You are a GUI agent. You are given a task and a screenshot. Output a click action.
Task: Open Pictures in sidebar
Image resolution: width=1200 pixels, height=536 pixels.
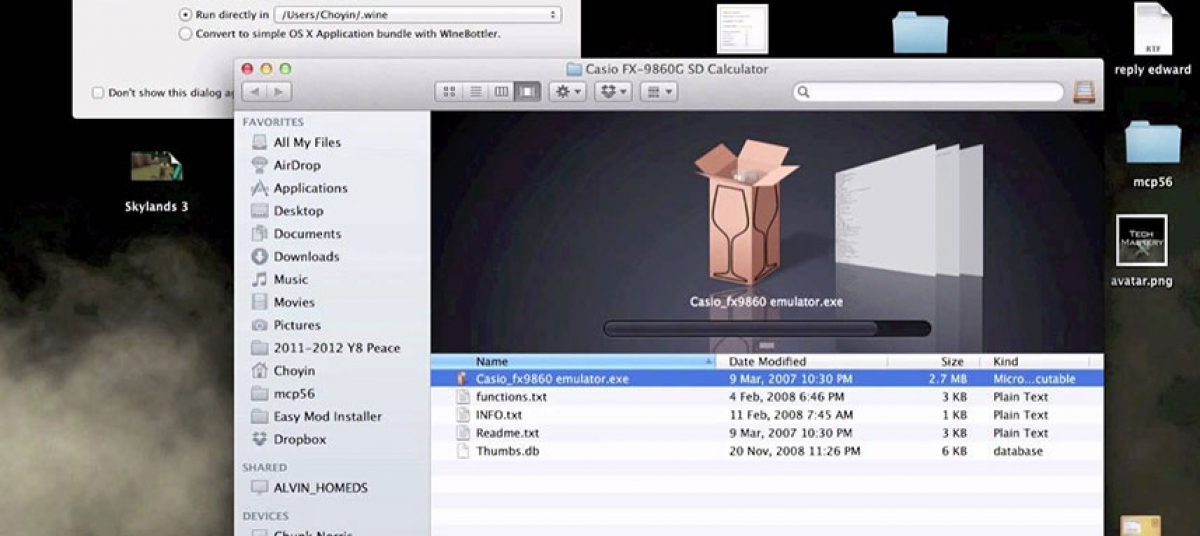pyautogui.click(x=297, y=326)
